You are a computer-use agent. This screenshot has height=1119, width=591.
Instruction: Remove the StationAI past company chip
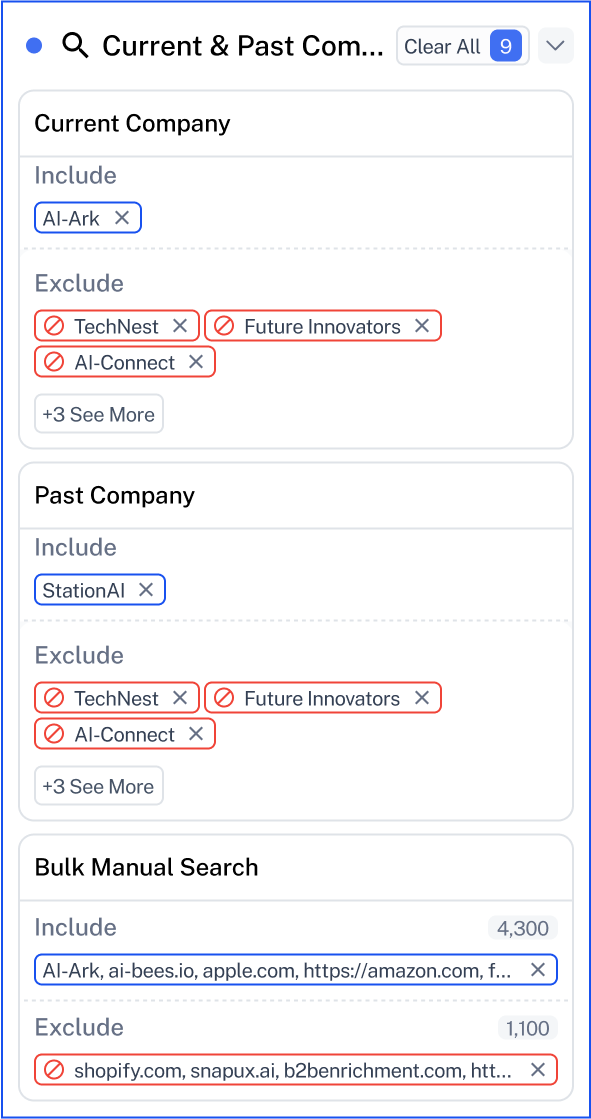click(x=146, y=589)
